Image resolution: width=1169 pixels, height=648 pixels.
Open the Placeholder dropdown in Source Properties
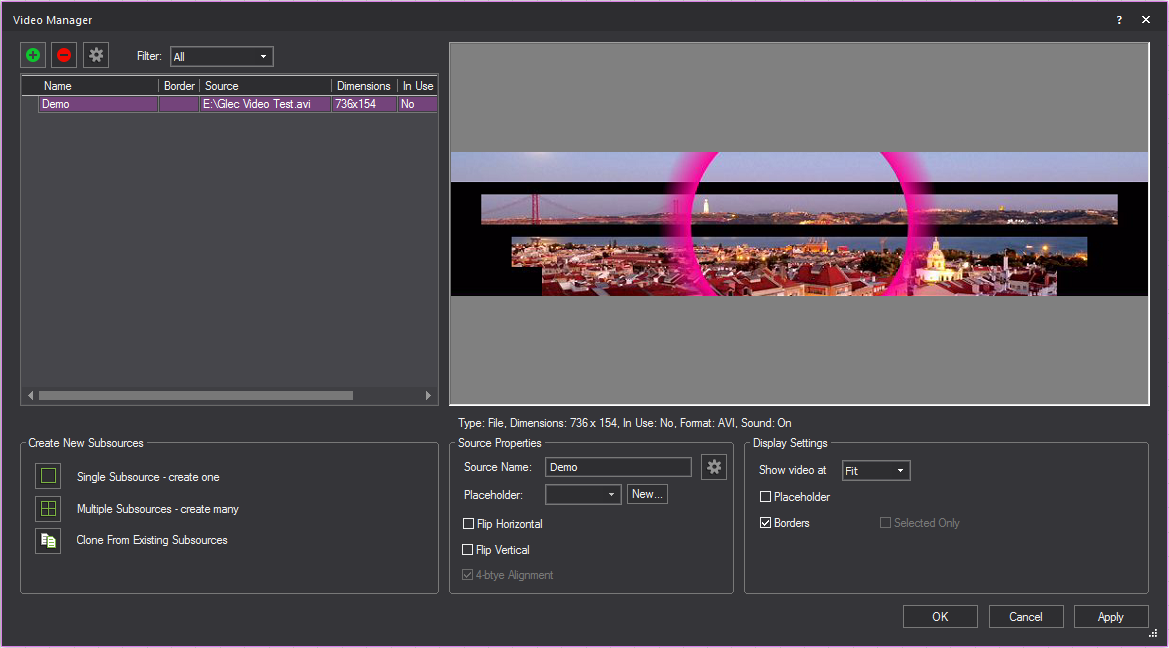click(583, 495)
